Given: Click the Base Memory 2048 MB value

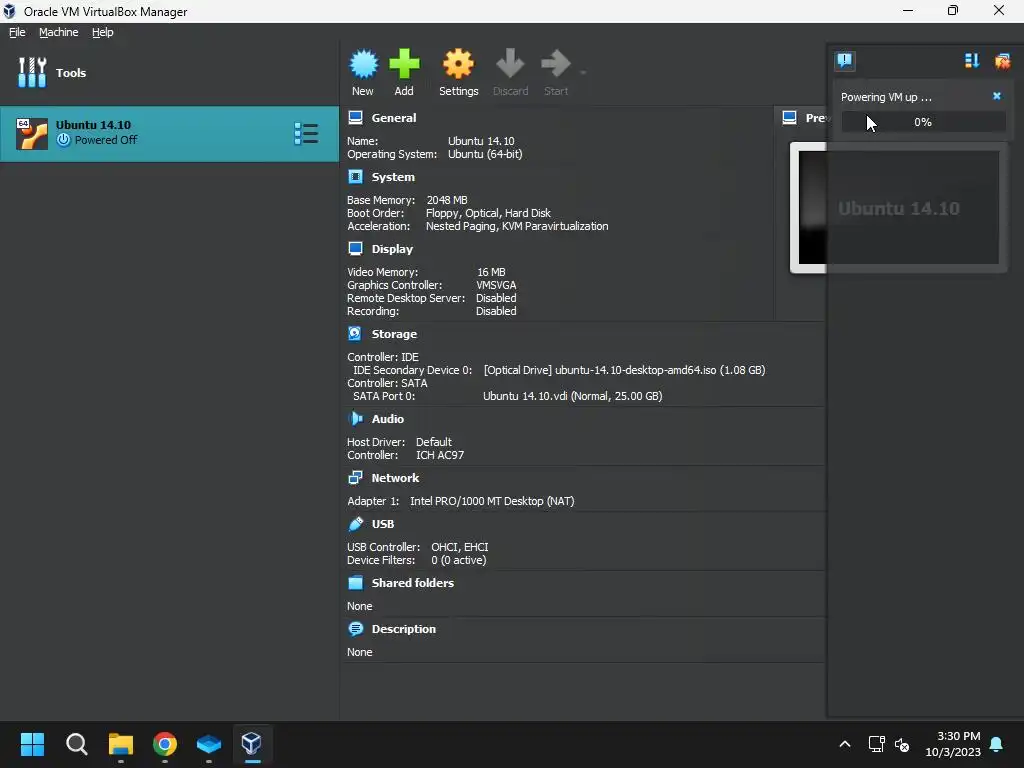Looking at the screenshot, I should click(x=447, y=200).
